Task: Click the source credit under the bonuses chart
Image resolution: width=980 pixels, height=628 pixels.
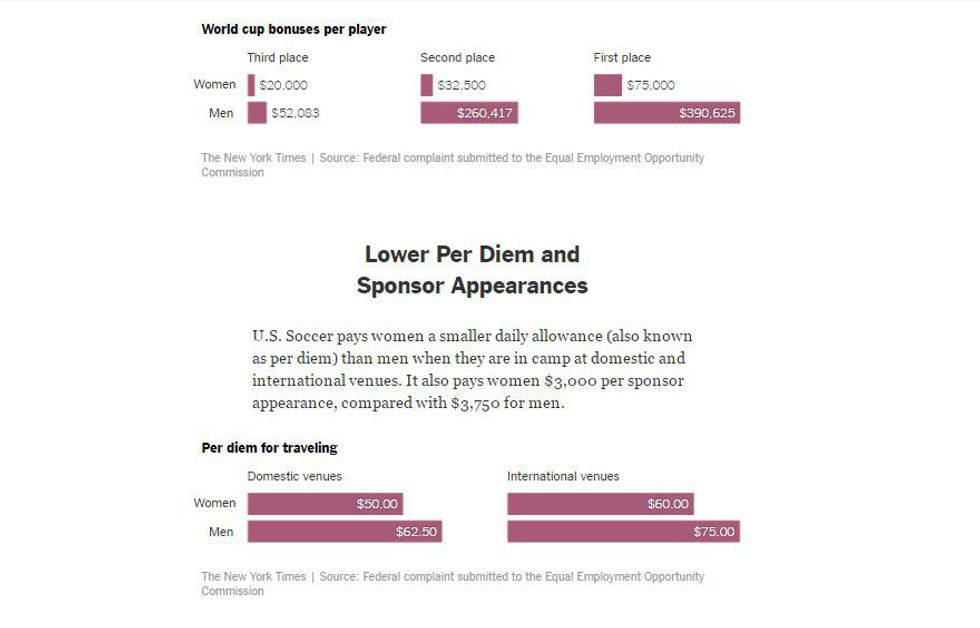Action: click(x=452, y=165)
